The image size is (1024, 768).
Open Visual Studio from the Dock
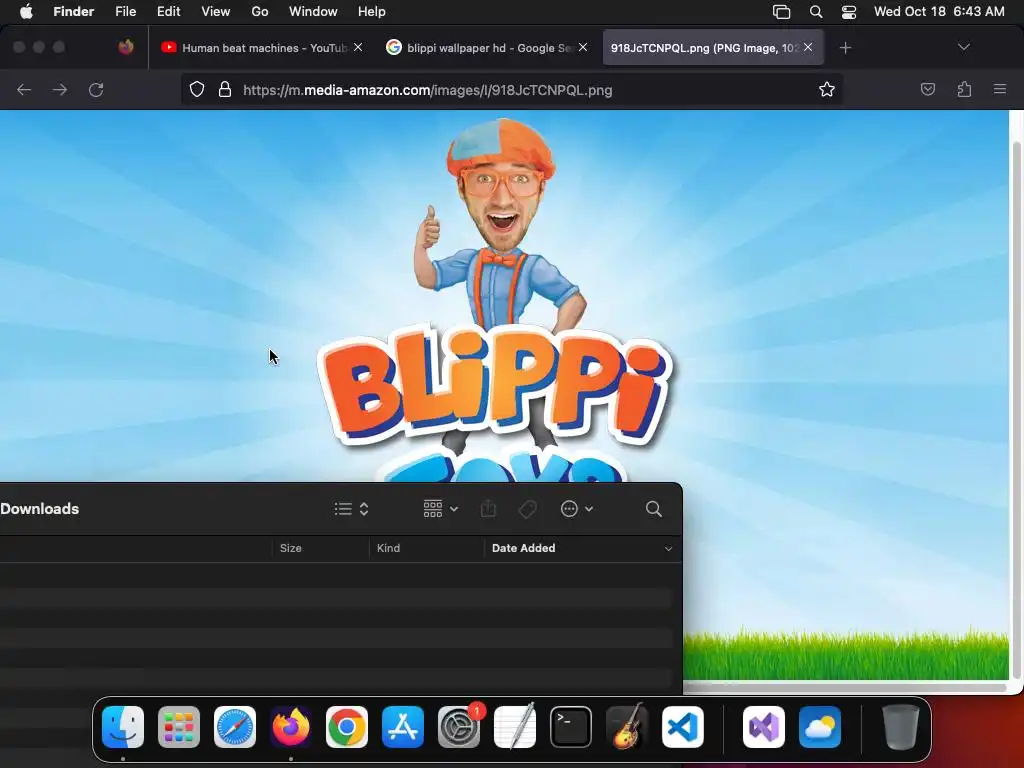764,727
